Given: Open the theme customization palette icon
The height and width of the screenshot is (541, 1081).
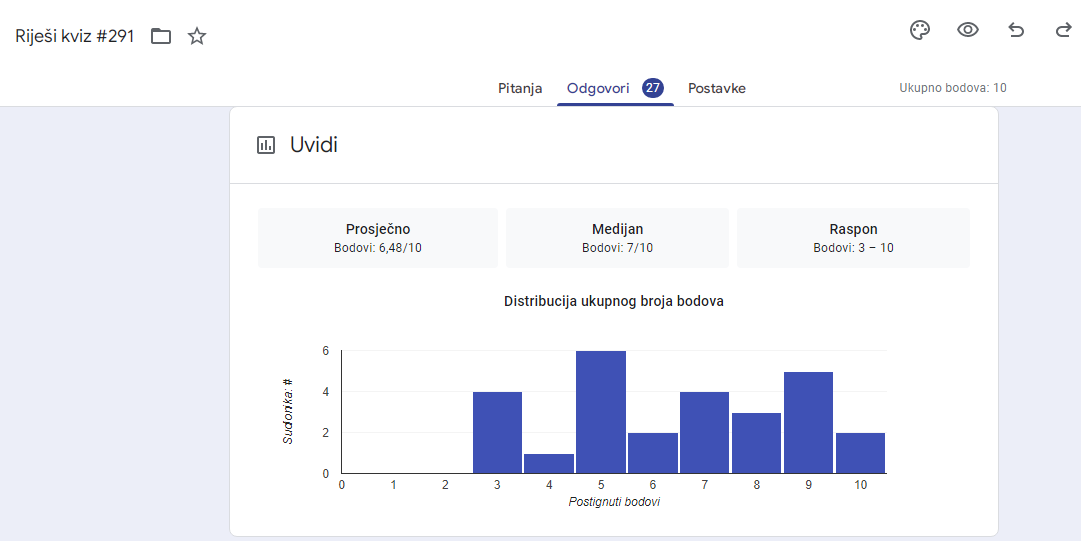Looking at the screenshot, I should (920, 30).
